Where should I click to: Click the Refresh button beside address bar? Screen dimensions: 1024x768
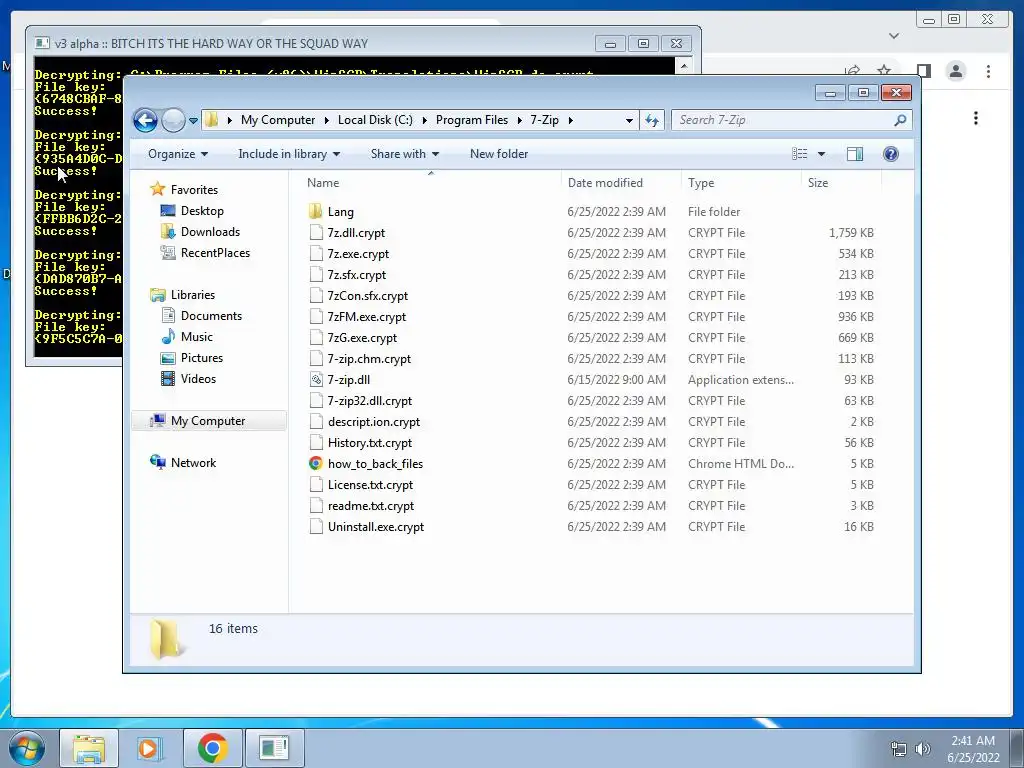point(652,120)
